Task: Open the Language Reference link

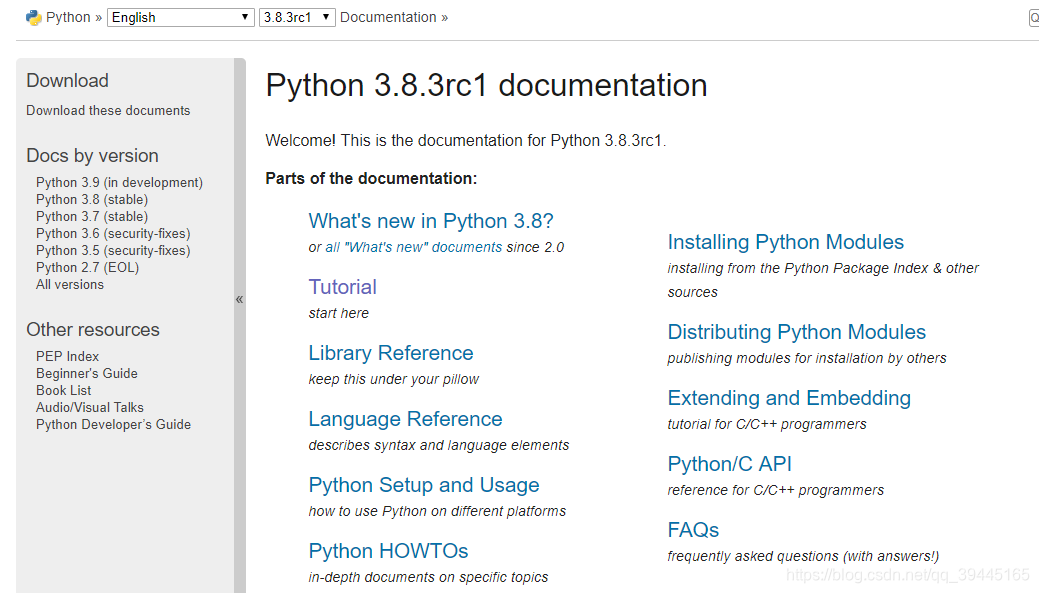Action: [406, 419]
